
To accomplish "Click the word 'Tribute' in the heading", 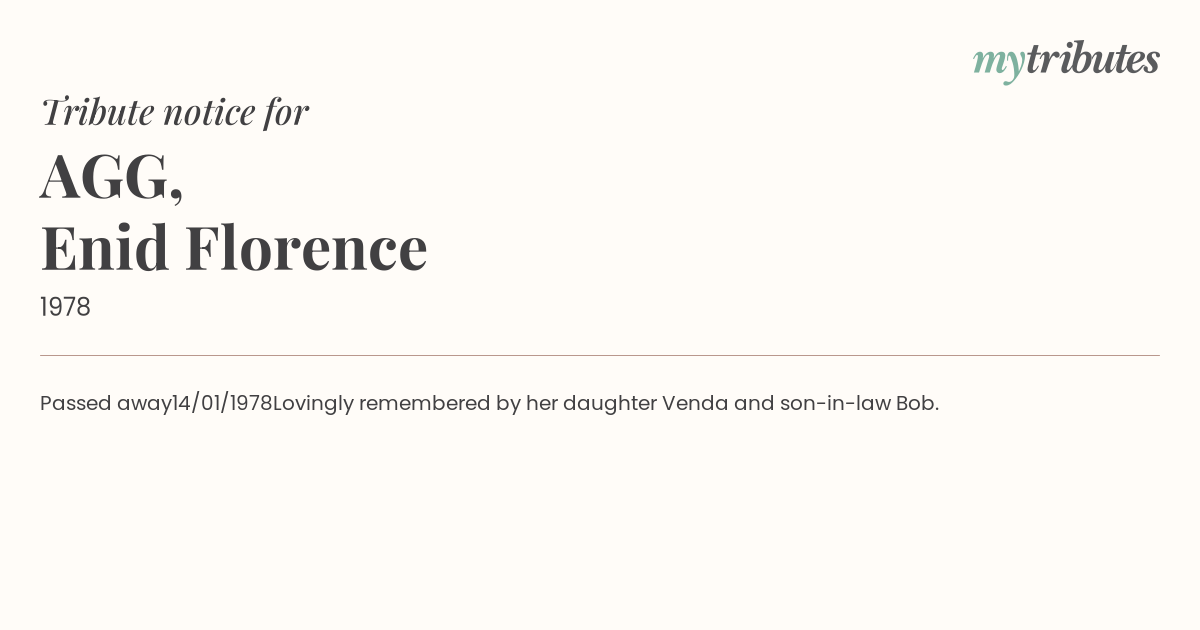I will (x=97, y=112).
